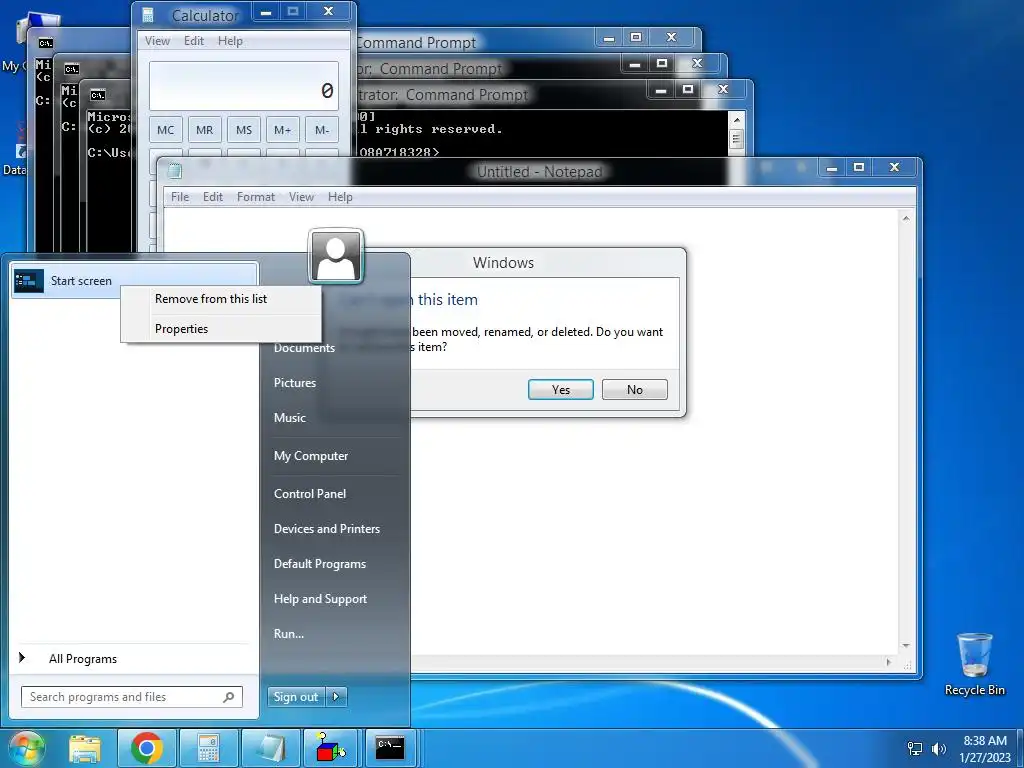Open Music from Start menu
This screenshot has height=768, width=1024.
tap(289, 418)
